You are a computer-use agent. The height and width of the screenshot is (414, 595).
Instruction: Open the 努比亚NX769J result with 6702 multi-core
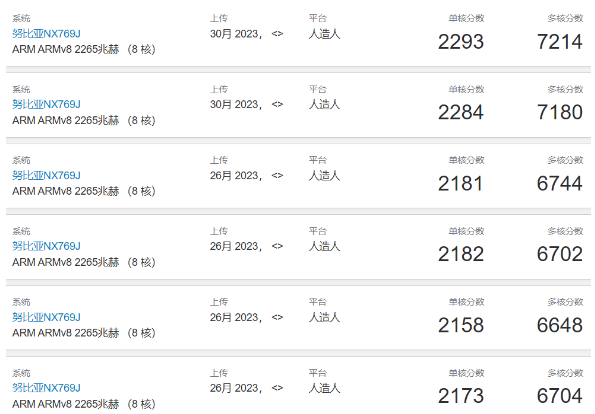46,246
